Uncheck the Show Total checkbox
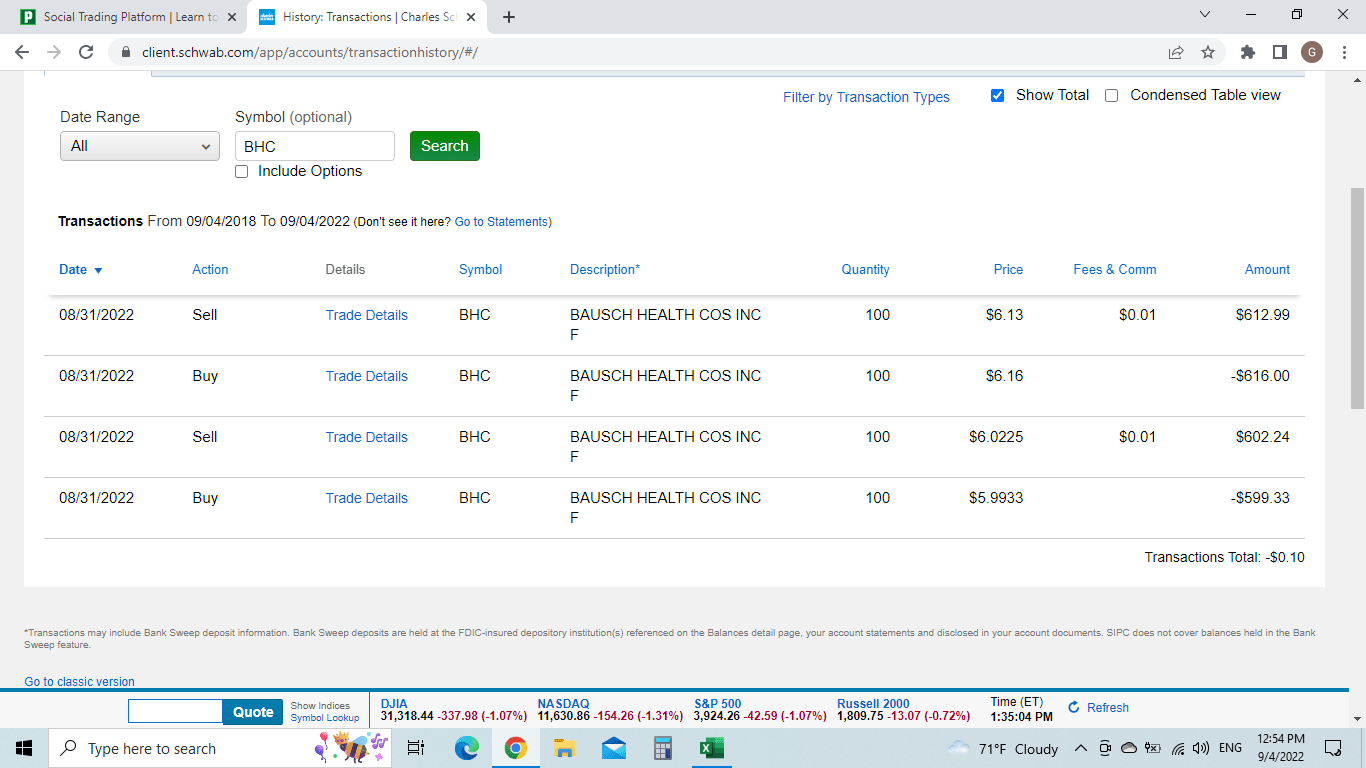Screen dimensions: 1366x768 pos(997,96)
